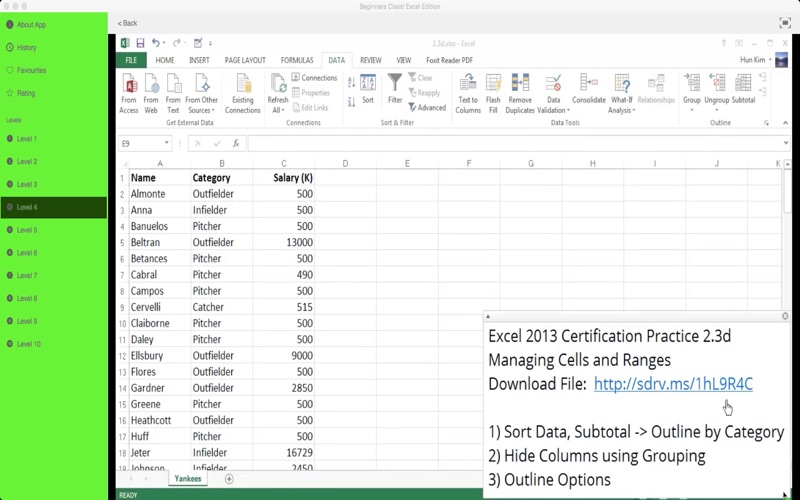The width and height of the screenshot is (800, 500).
Task: Open Data Validation dropdown
Action: (x=553, y=94)
